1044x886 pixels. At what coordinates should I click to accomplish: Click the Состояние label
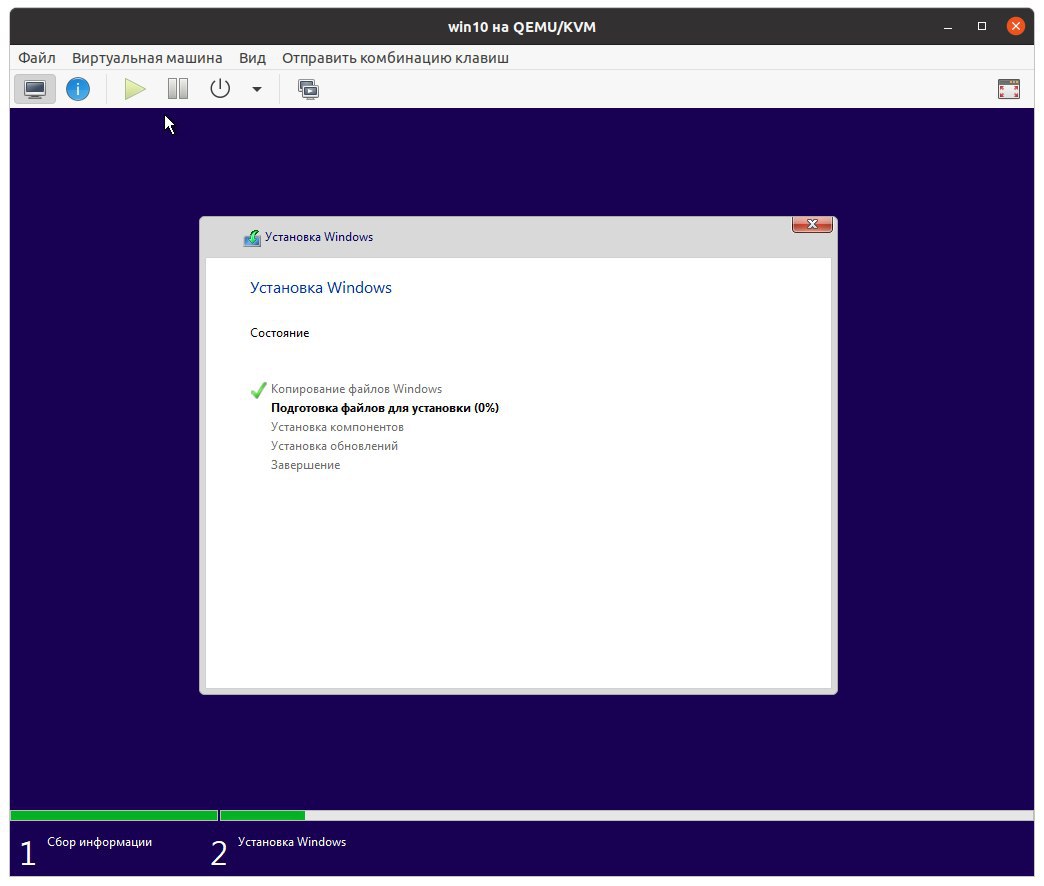(280, 333)
